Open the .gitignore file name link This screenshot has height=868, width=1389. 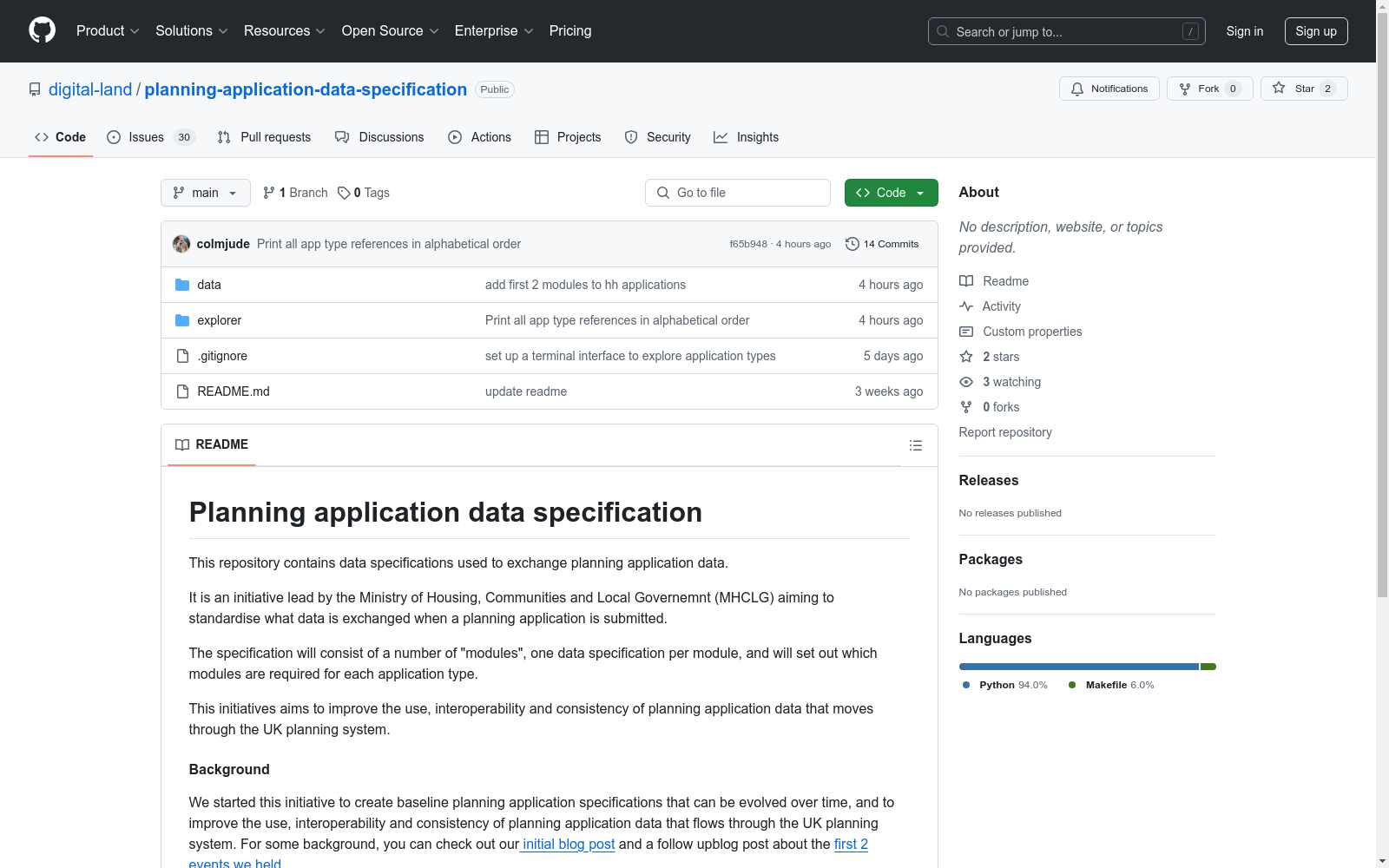(222, 356)
